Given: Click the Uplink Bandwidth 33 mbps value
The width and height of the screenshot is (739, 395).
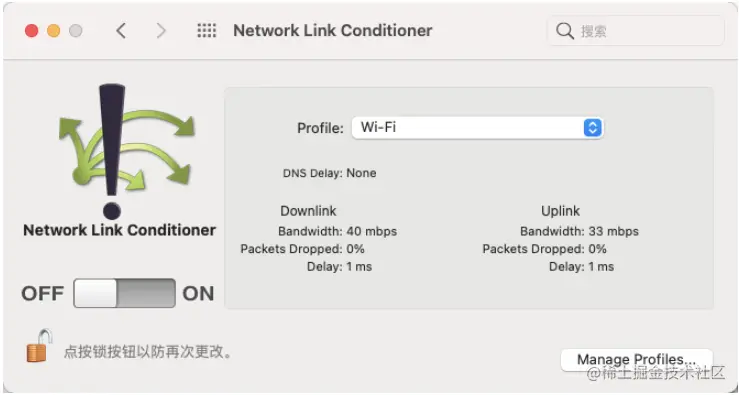Looking at the screenshot, I should tap(614, 231).
